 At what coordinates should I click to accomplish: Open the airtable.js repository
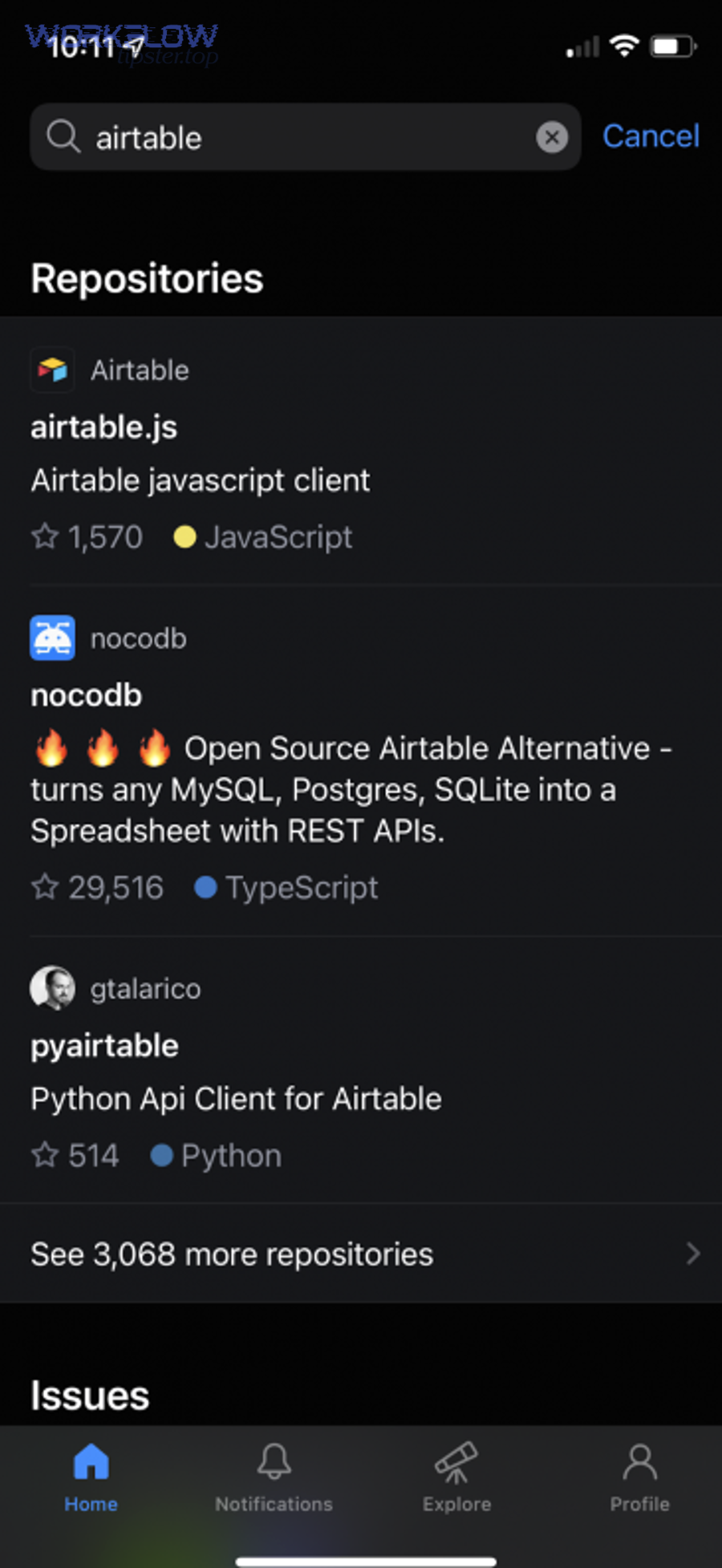103,427
